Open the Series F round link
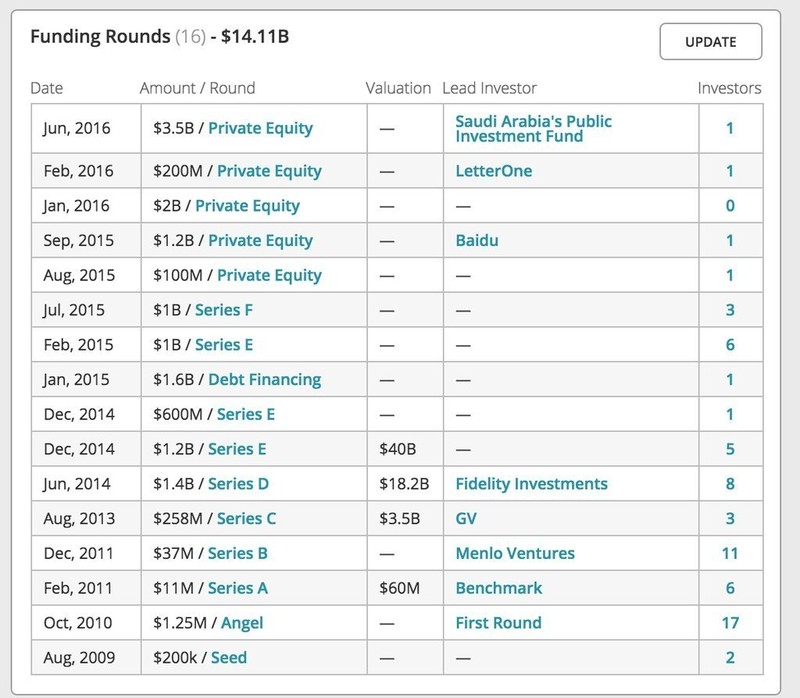The width and height of the screenshot is (800, 698). [x=223, y=310]
